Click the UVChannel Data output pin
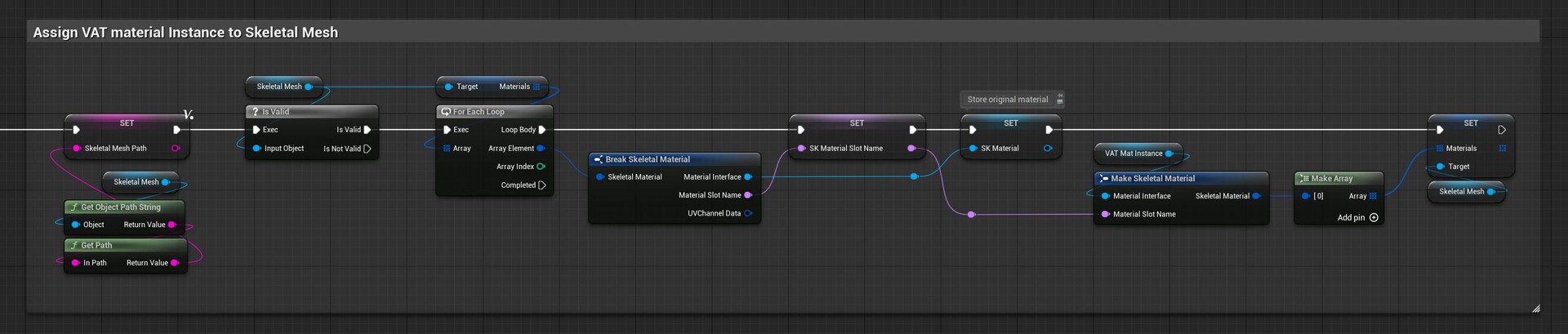Screen dimensions: 1568x334 click(748, 214)
